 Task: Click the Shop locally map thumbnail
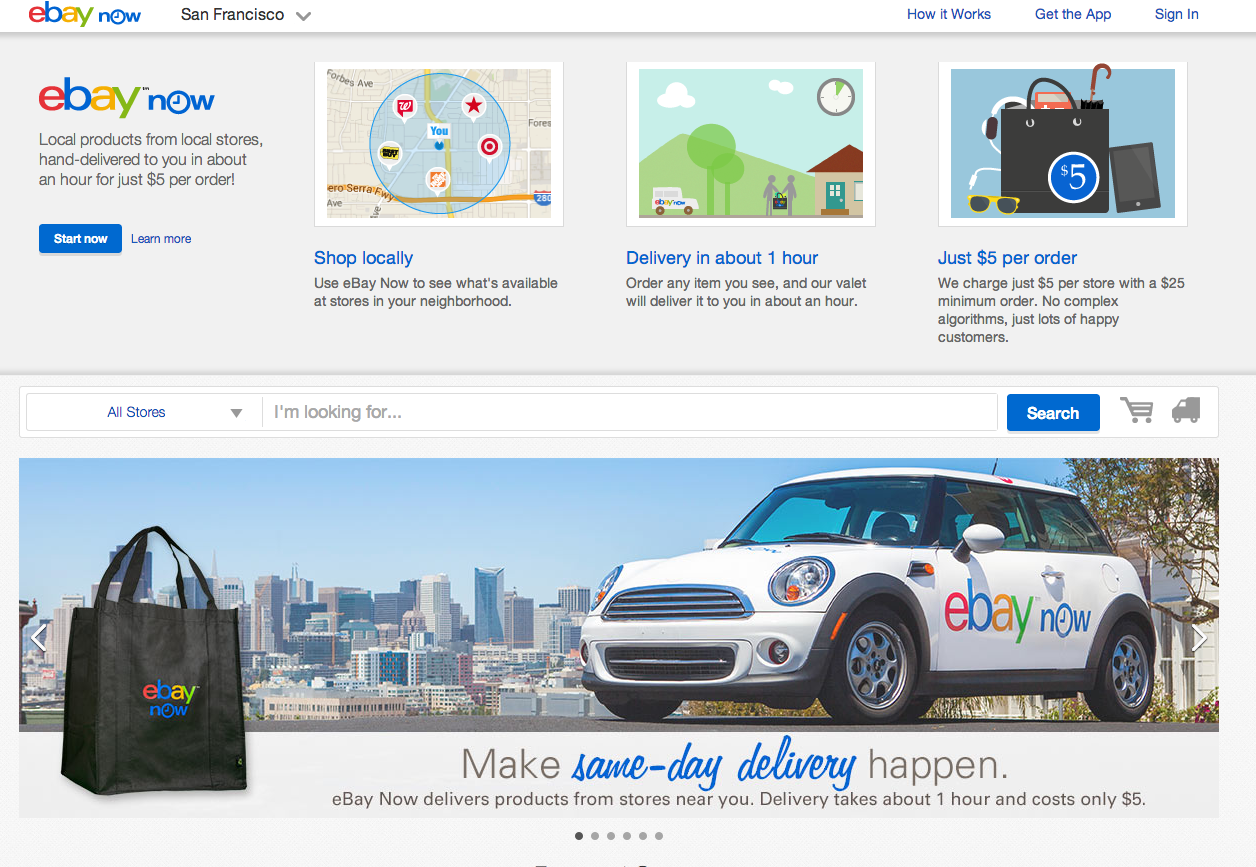[439, 144]
